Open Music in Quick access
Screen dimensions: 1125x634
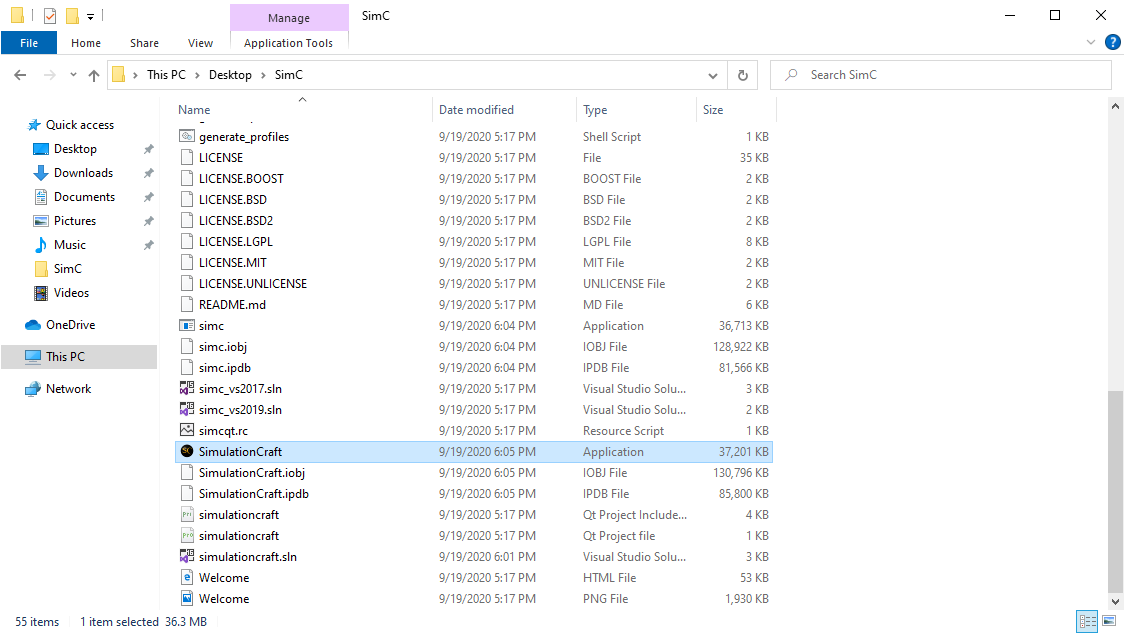(x=70, y=245)
